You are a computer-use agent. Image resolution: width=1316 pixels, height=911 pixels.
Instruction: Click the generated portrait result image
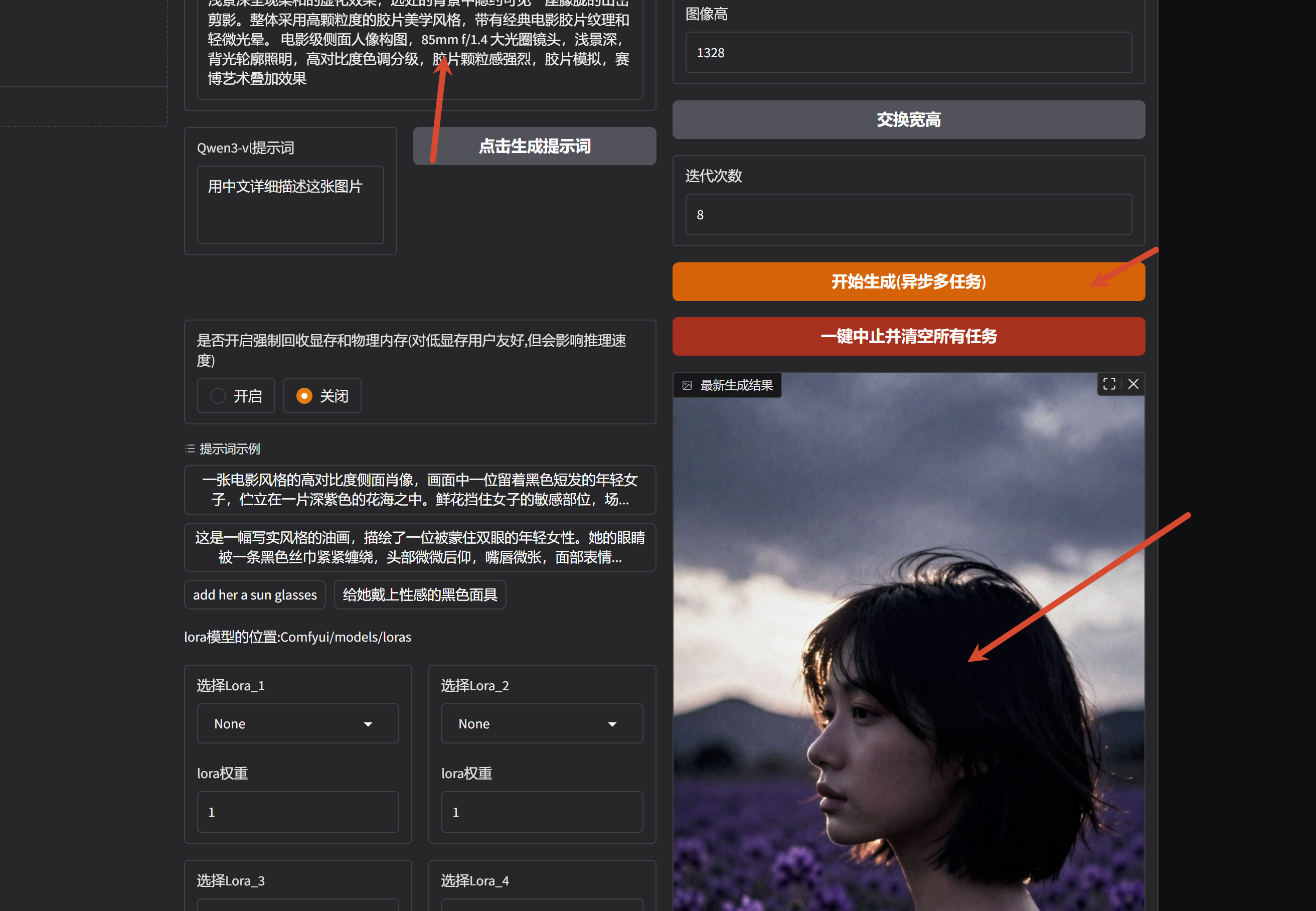[x=909, y=642]
